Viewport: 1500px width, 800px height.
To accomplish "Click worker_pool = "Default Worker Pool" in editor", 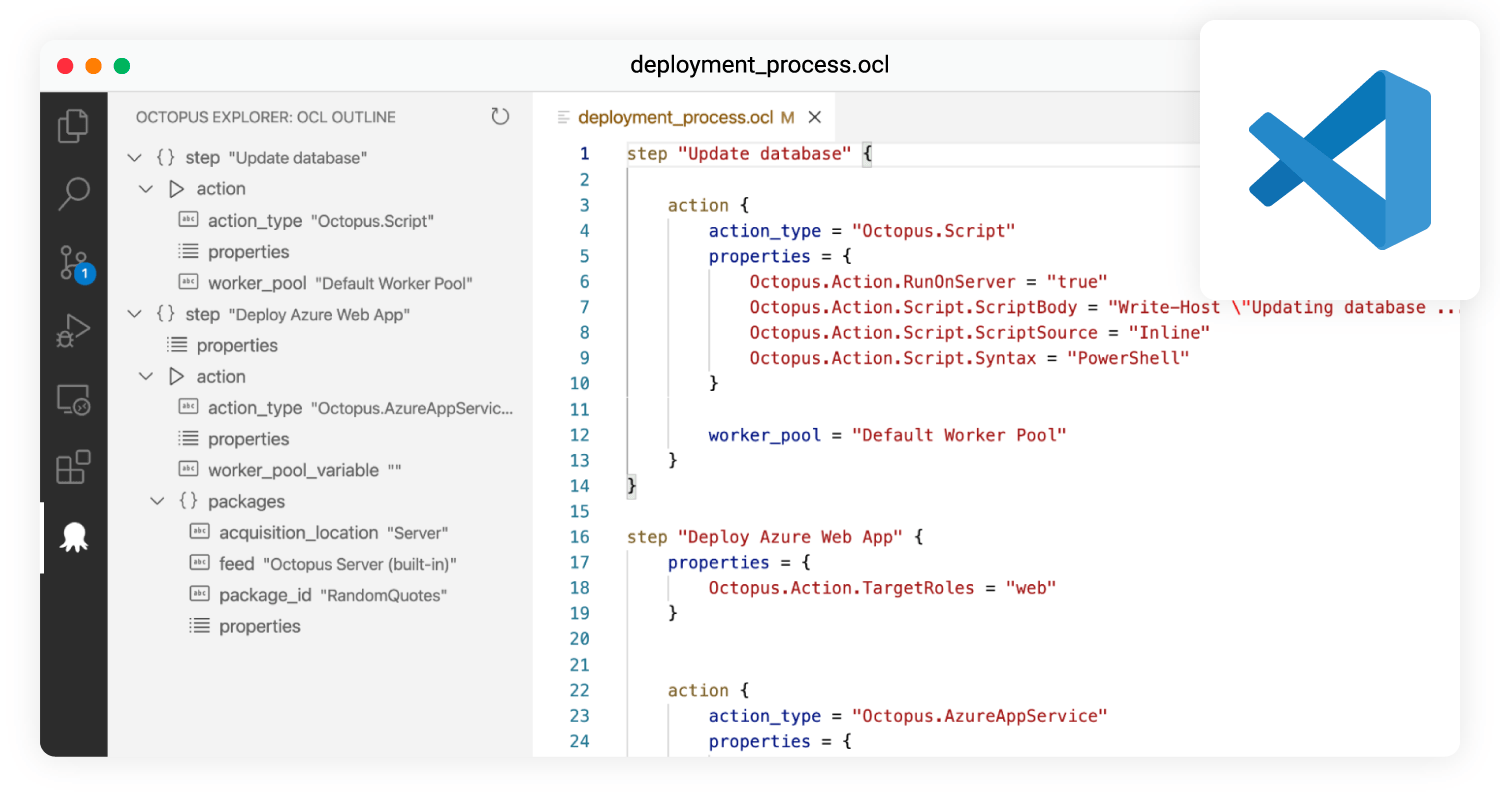I will pyautogui.click(x=888, y=435).
